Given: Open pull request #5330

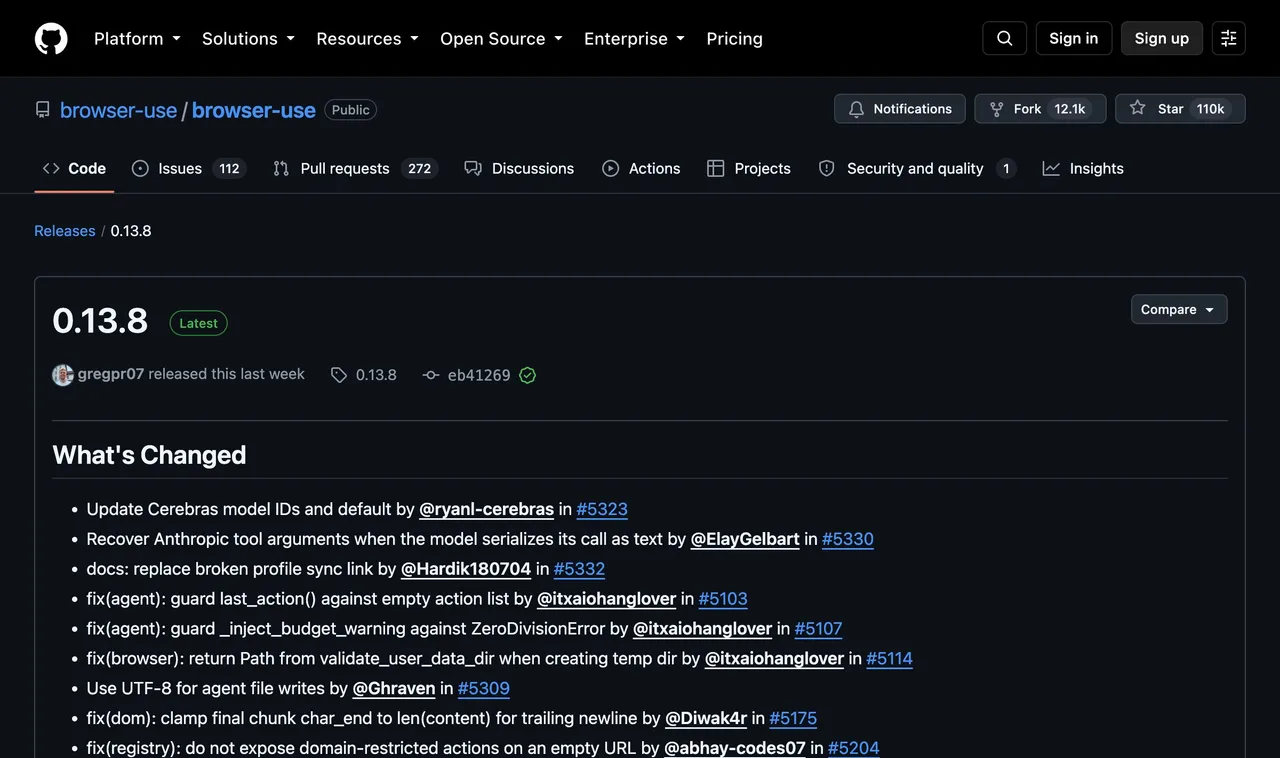Looking at the screenshot, I should (848, 539).
